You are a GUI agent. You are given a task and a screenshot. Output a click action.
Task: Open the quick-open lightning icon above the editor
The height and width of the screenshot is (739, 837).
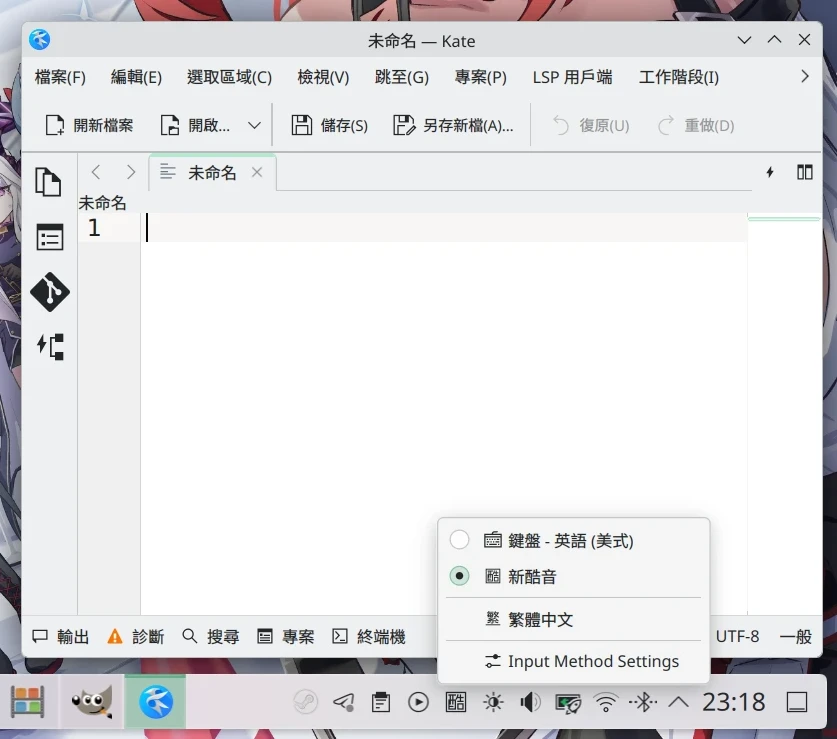pyautogui.click(x=769, y=172)
